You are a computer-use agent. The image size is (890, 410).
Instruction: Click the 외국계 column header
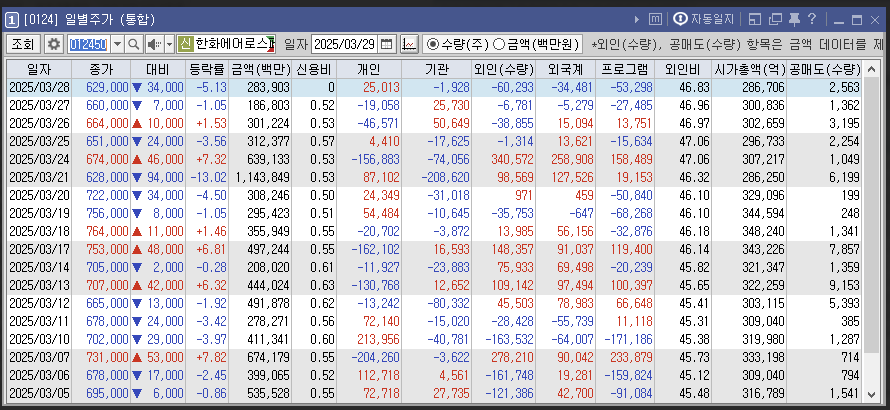(x=565, y=70)
